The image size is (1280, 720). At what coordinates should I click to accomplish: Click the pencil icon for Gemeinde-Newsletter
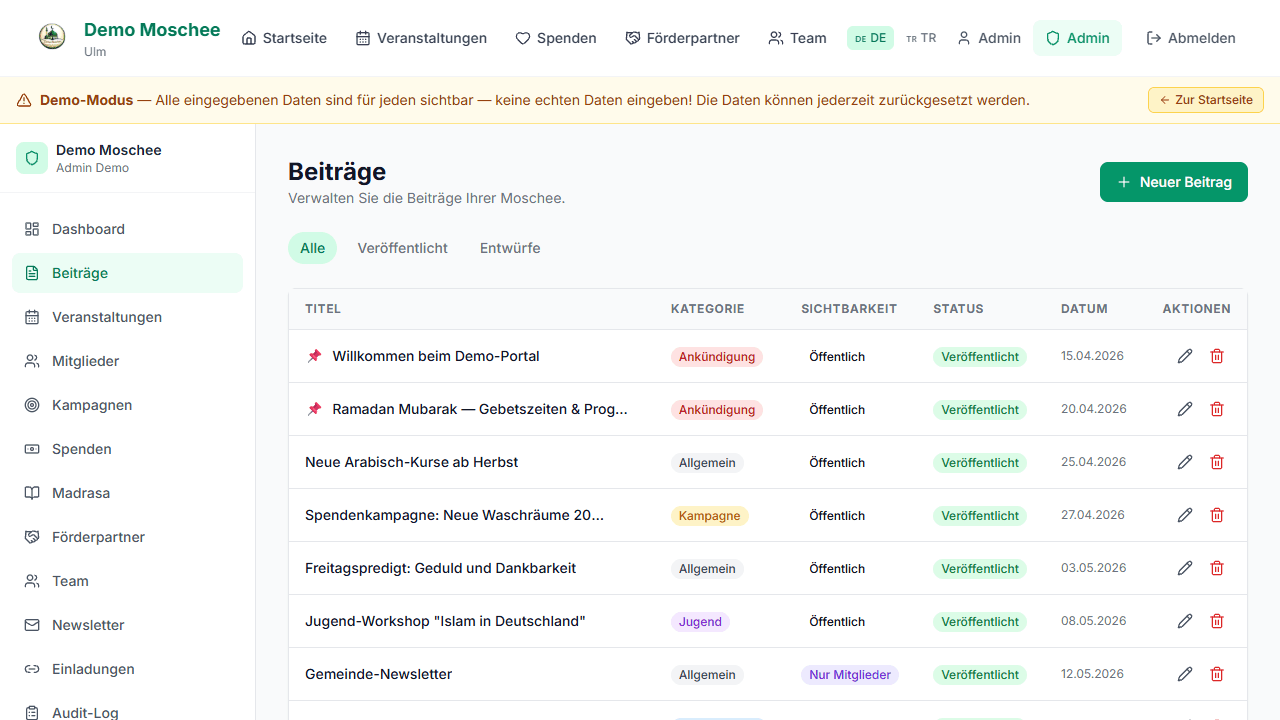pyautogui.click(x=1185, y=674)
